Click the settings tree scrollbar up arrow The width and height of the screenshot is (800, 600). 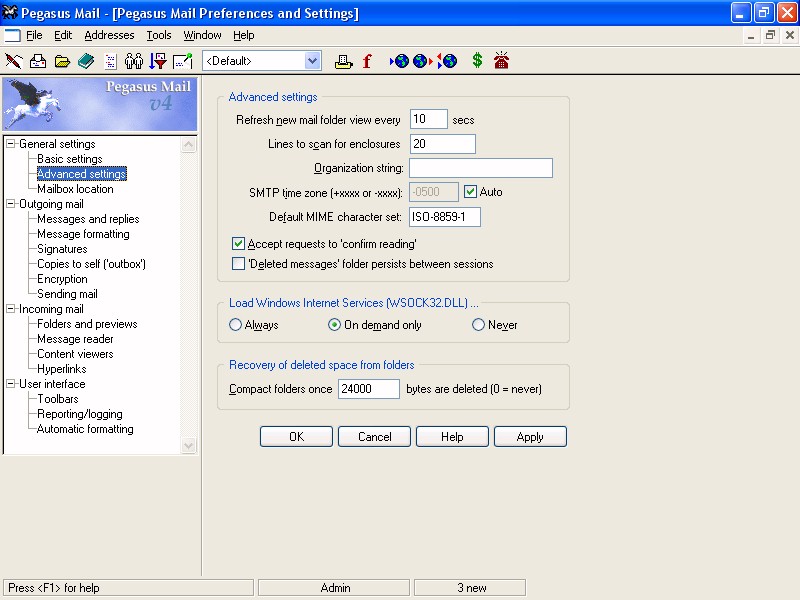[x=188, y=145]
